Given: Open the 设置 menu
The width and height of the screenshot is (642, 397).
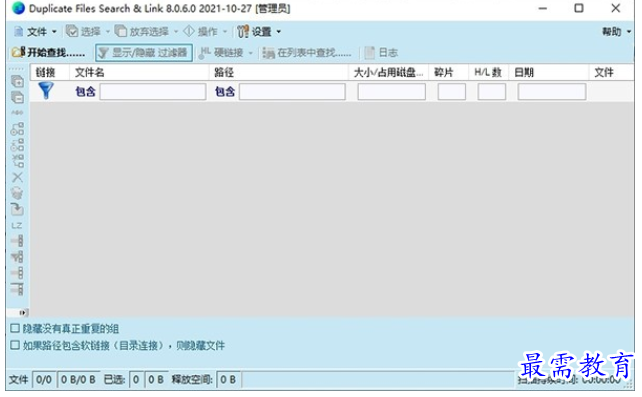Looking at the screenshot, I should [259, 32].
